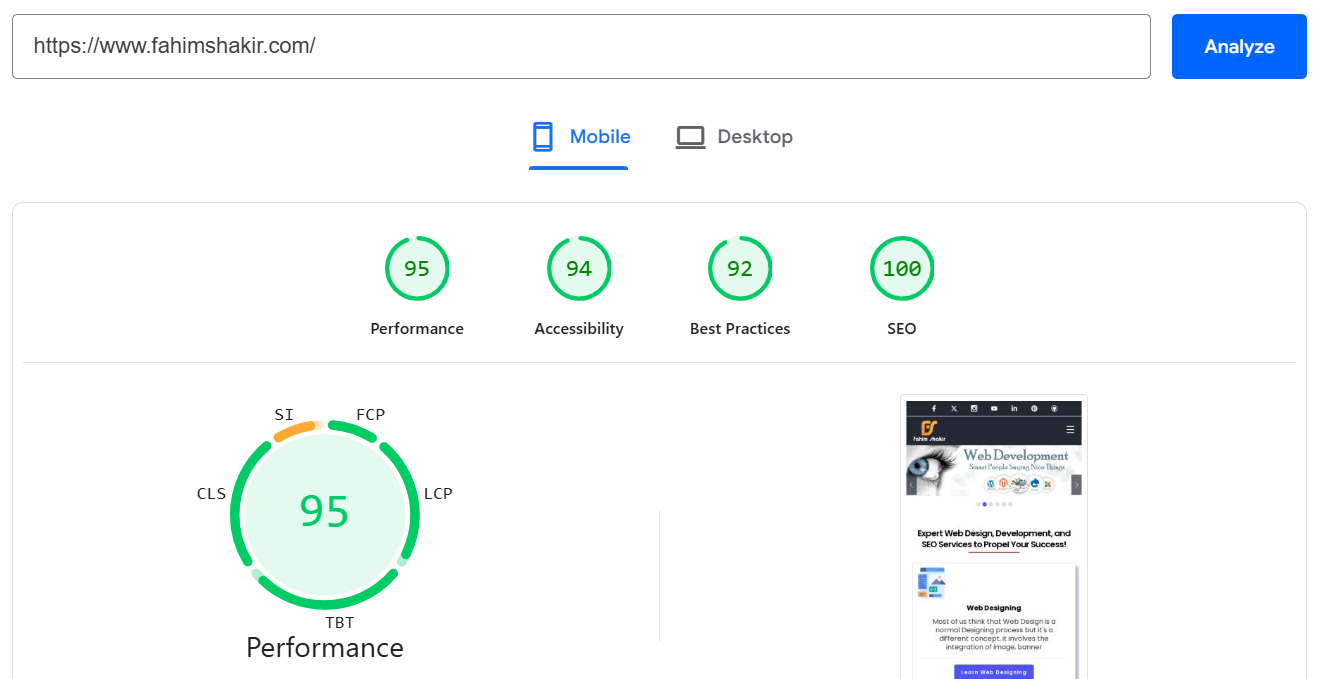Click the Fahim Shakir logo in preview
This screenshot has width=1320, height=679.
928,429
